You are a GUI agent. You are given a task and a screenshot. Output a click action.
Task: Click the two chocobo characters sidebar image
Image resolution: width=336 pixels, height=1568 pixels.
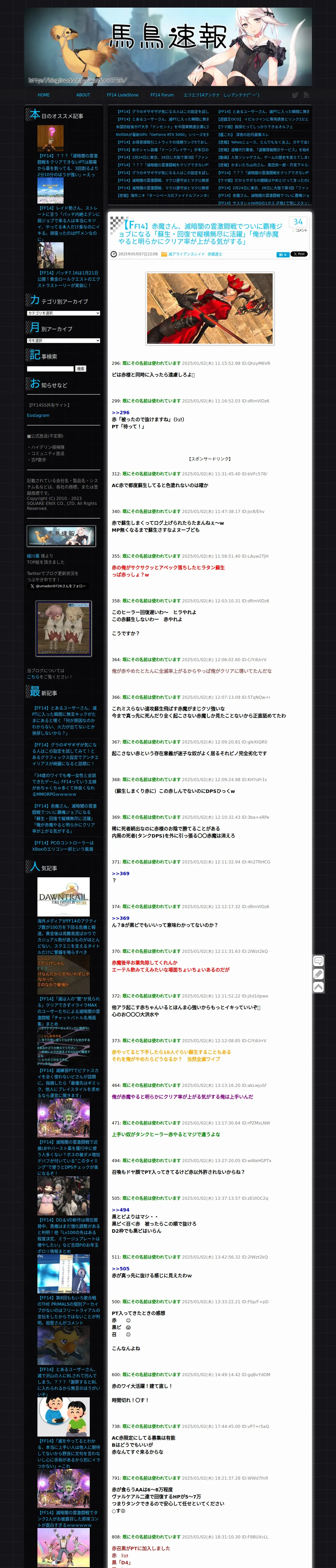(63, 629)
